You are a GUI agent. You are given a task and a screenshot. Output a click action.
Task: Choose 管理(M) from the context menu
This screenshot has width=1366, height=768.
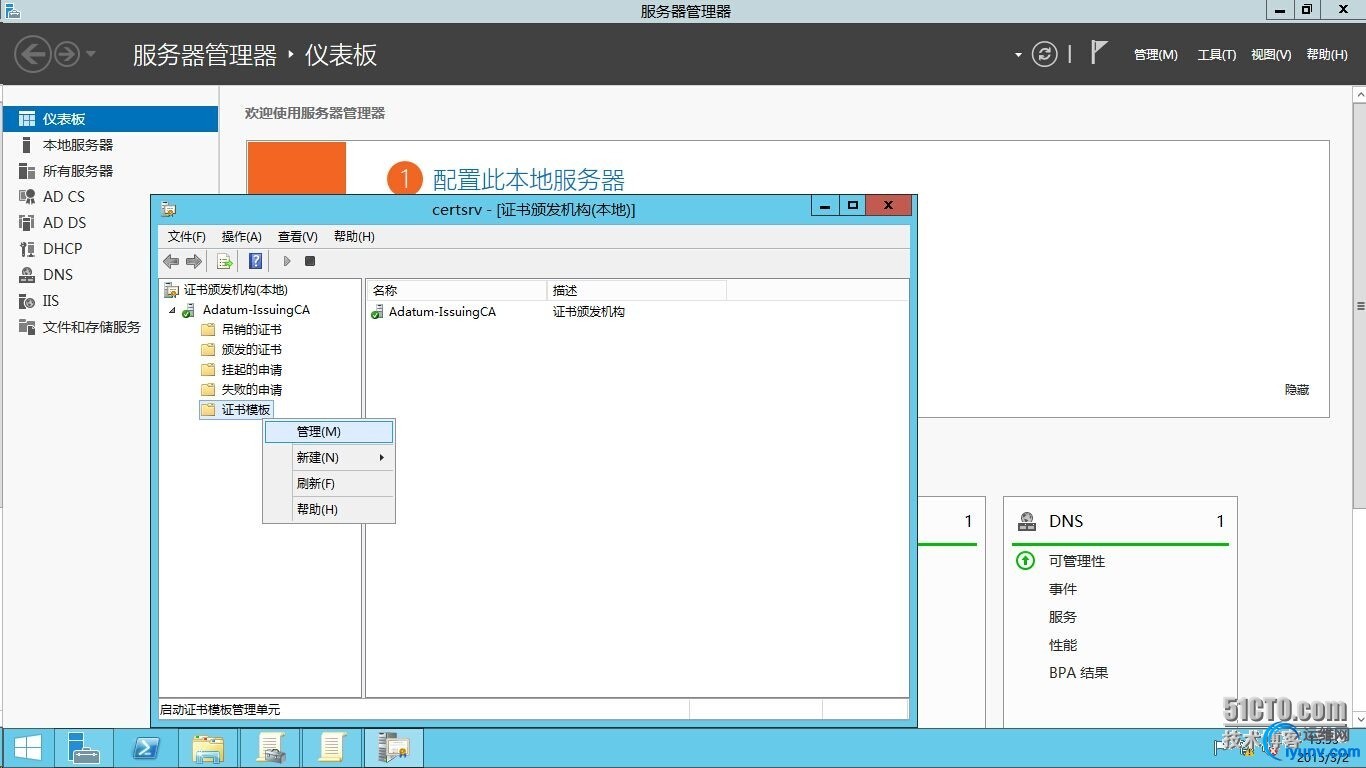329,432
